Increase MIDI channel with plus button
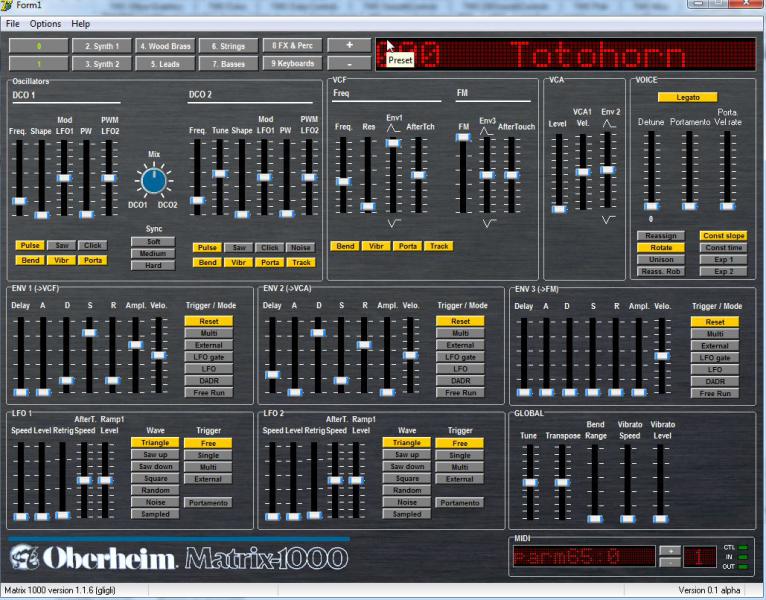 (670, 551)
